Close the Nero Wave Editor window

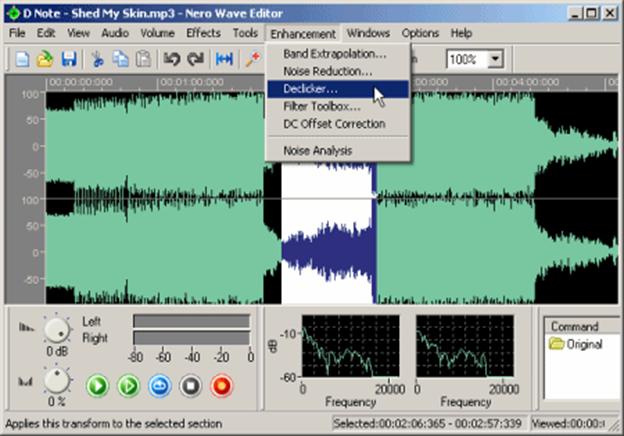tap(610, 14)
